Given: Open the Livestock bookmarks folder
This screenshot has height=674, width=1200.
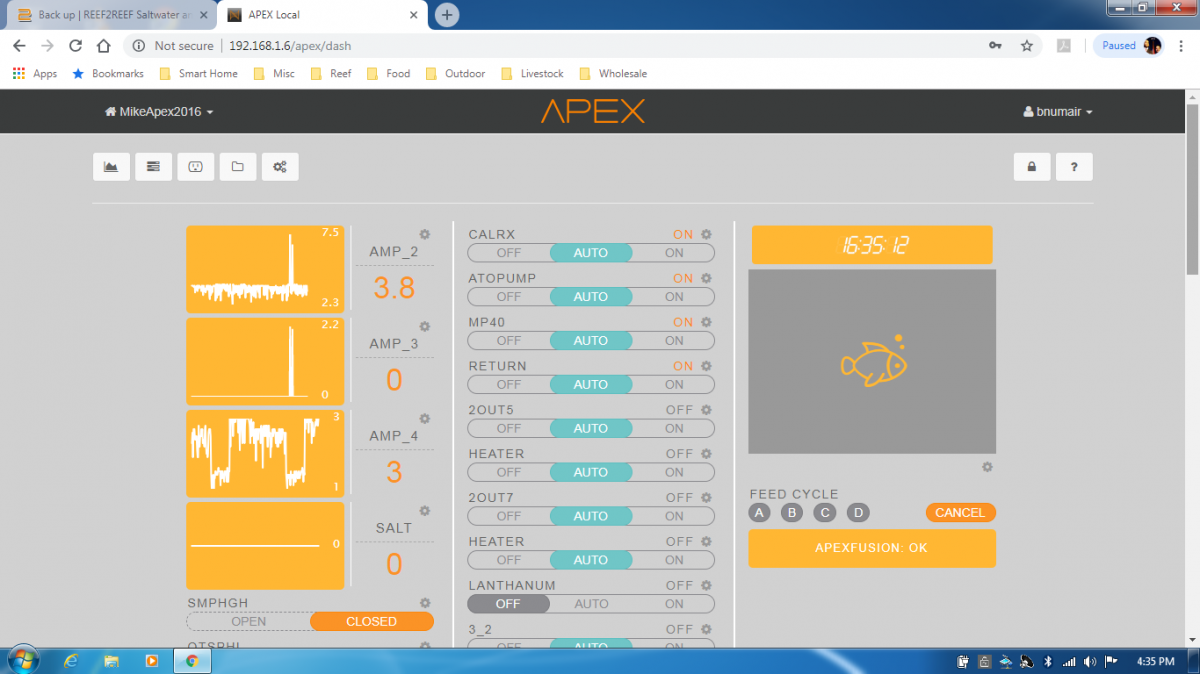Looking at the screenshot, I should click(532, 73).
